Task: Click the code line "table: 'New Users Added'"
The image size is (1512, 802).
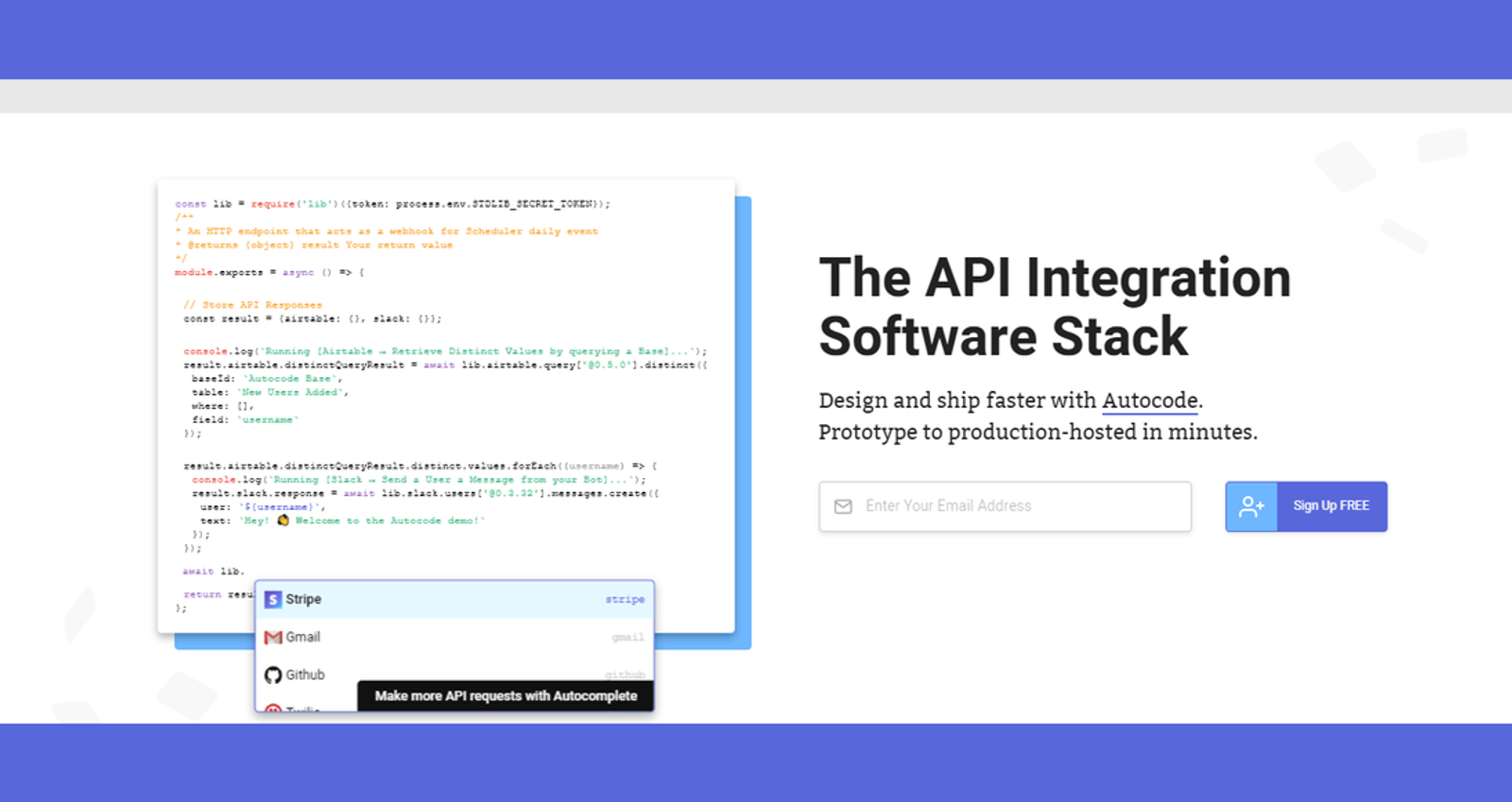Action: 270,392
